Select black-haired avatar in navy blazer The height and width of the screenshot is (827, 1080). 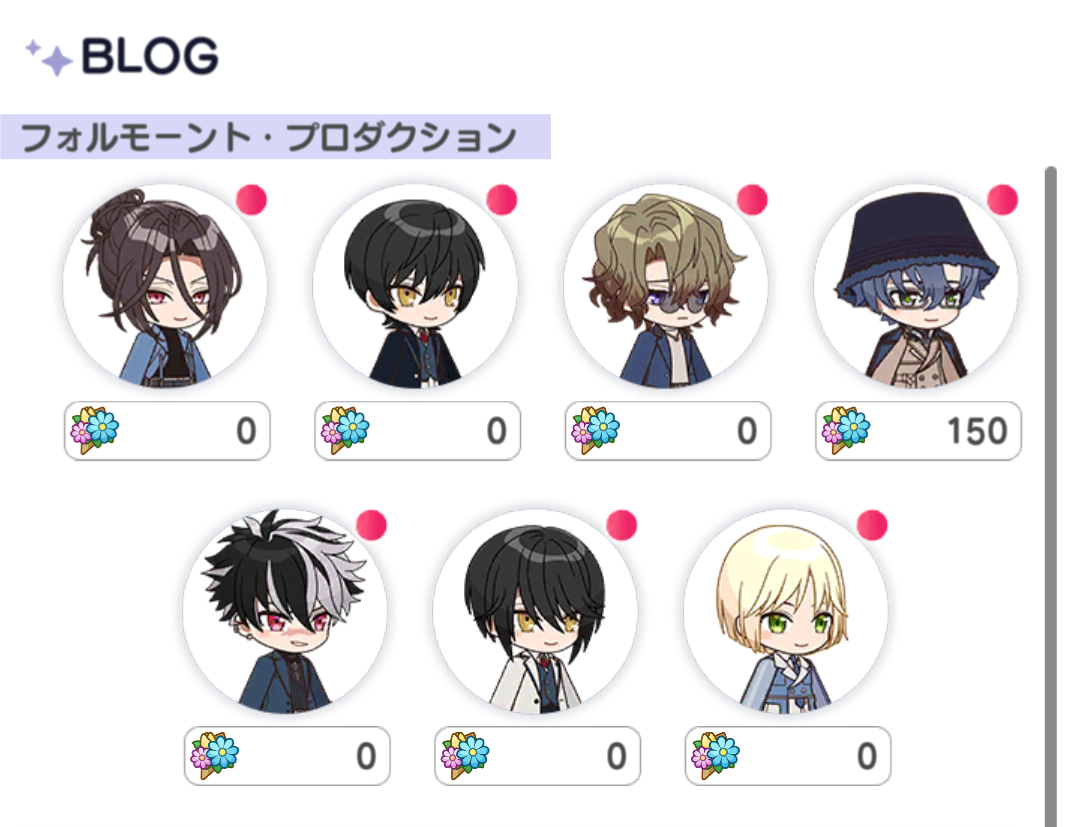click(x=415, y=286)
